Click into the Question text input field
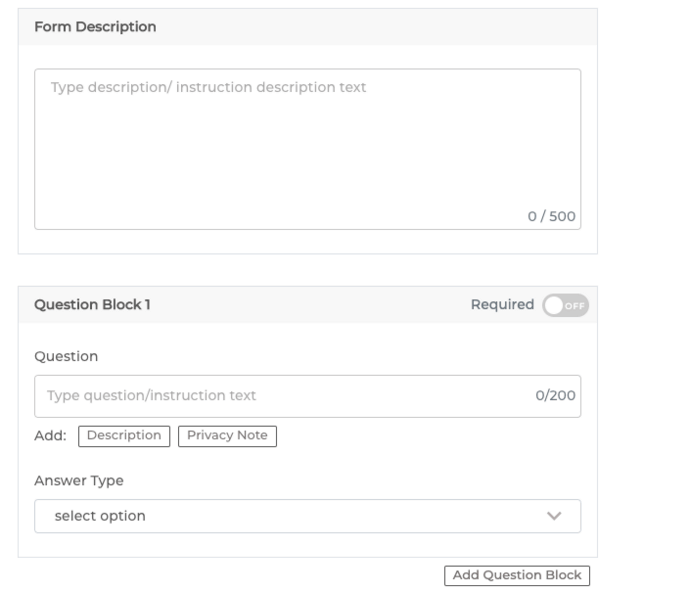 [308, 396]
